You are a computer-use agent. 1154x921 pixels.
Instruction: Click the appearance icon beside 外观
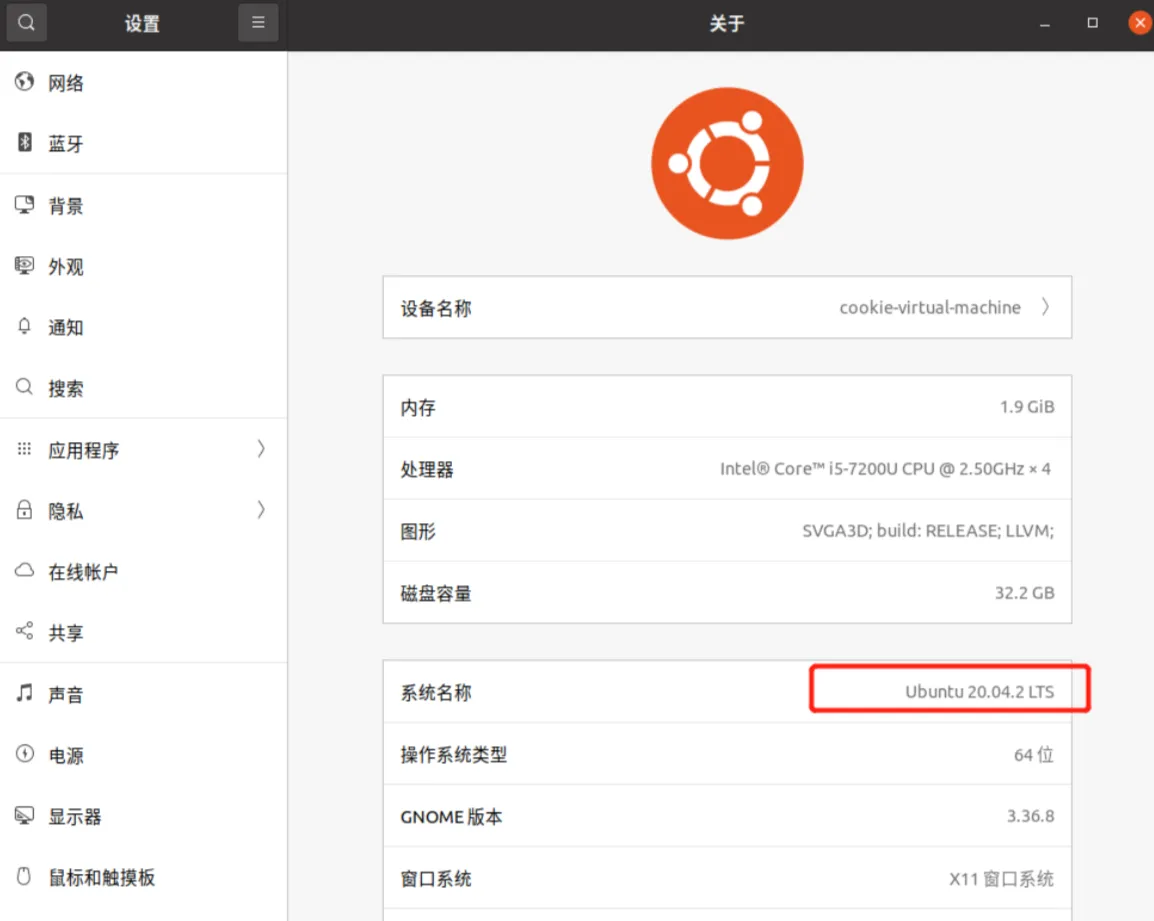(24, 265)
